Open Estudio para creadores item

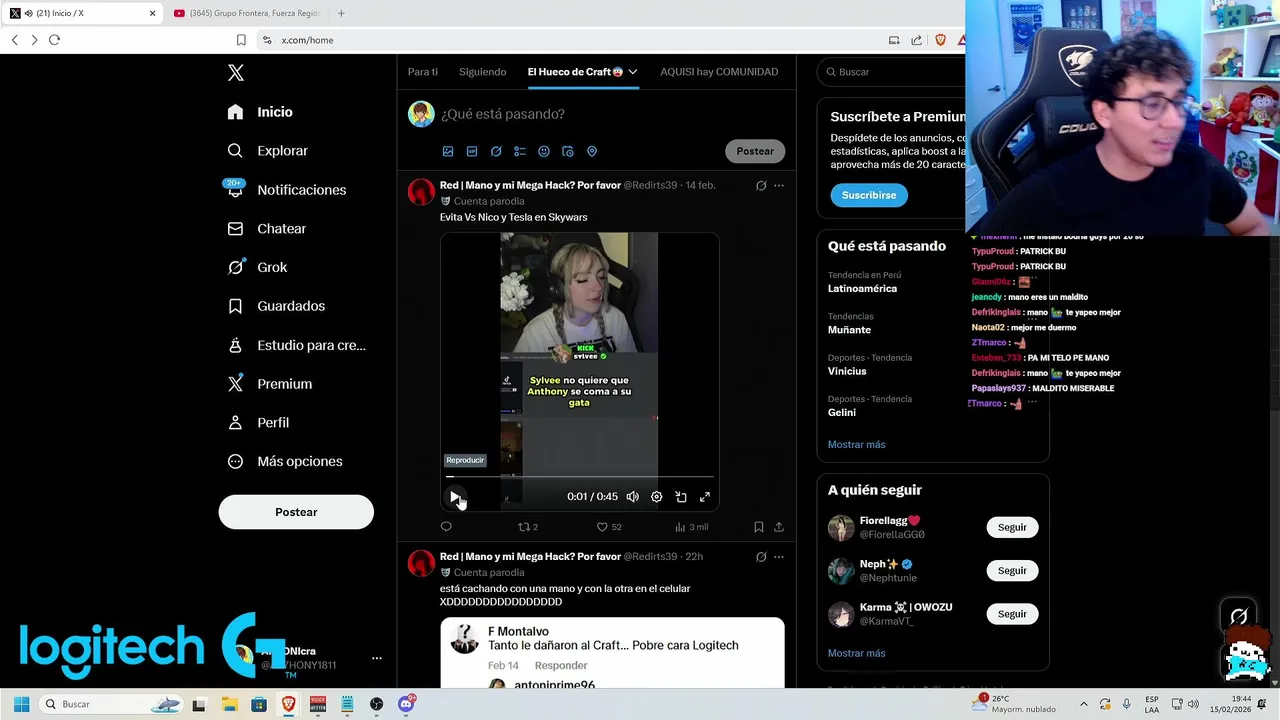(297, 345)
